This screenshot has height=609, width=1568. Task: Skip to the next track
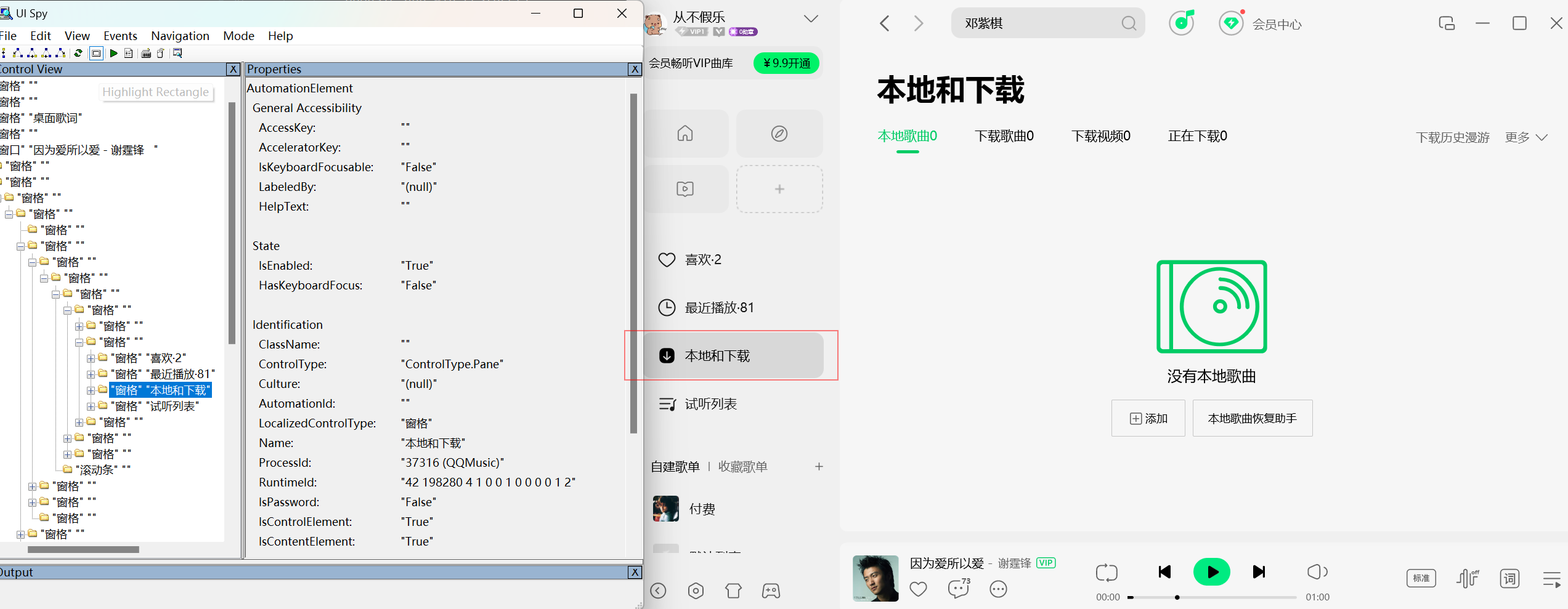(1259, 572)
